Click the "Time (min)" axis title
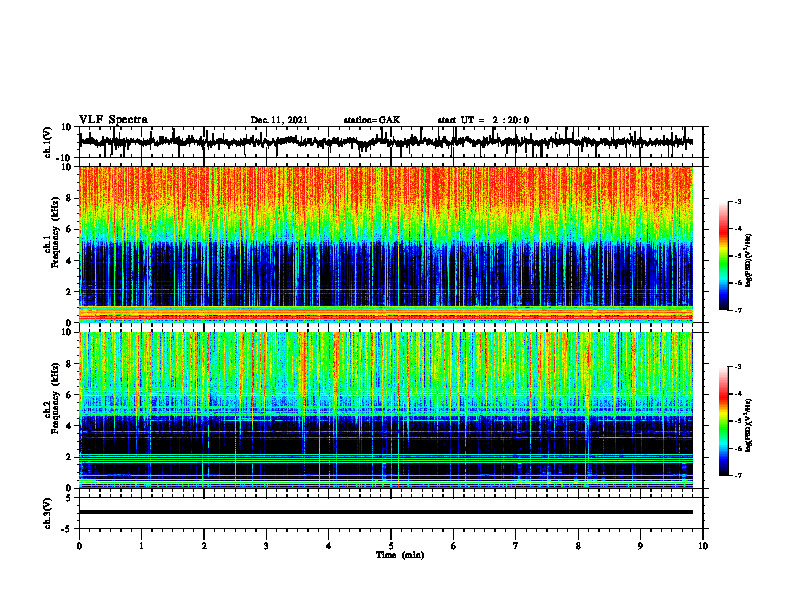The image size is (792, 612). 400,555
